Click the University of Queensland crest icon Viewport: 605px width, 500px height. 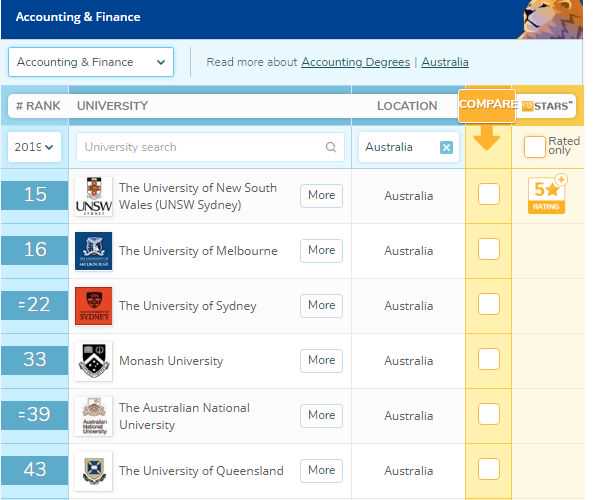point(94,471)
